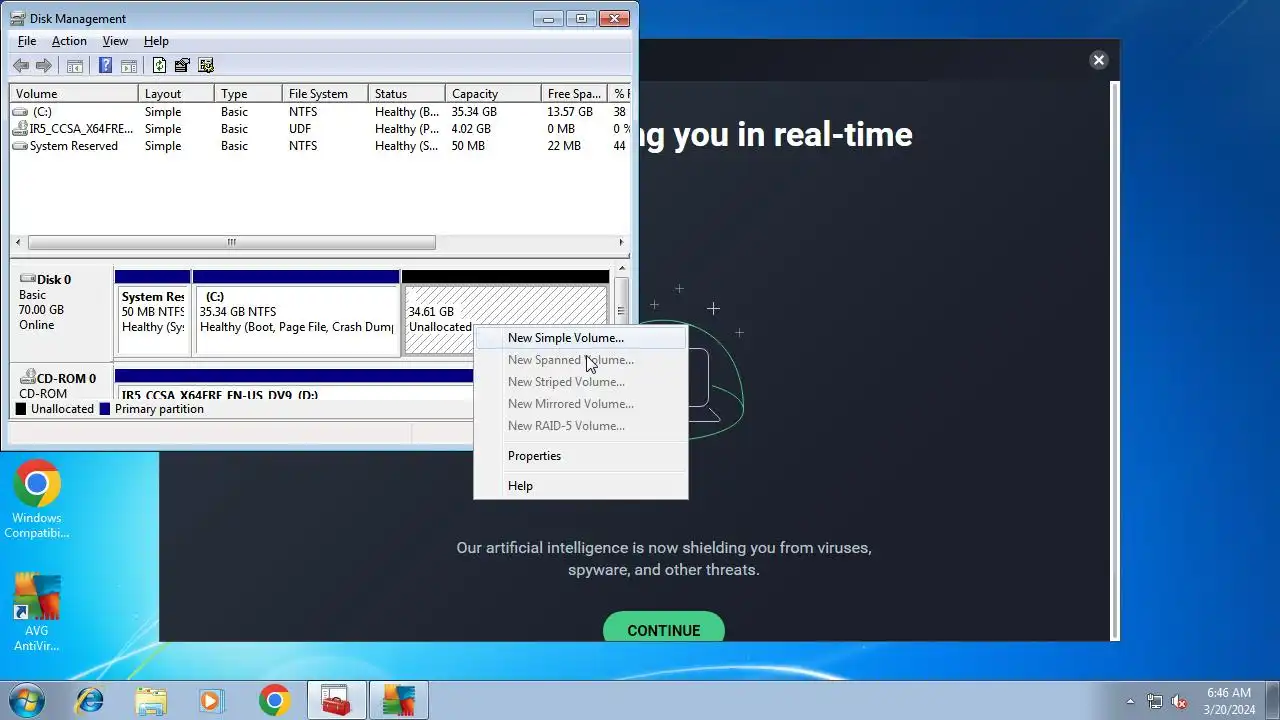Sort by the Layout column header
This screenshot has height=720, width=1280.
pos(176,94)
